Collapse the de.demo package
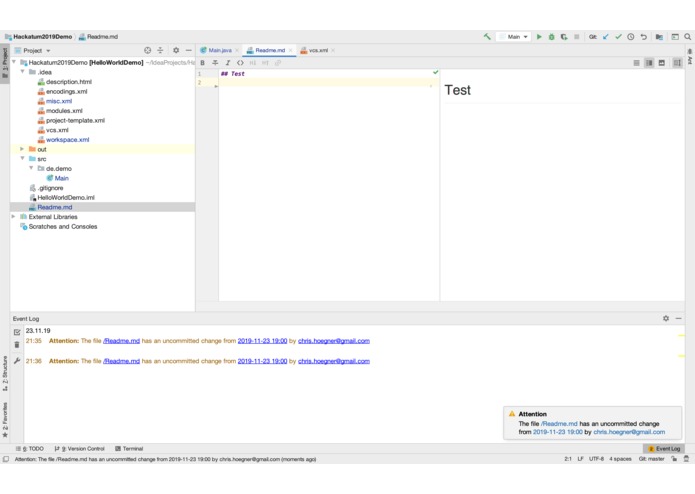695x494 pixels. click(31, 168)
